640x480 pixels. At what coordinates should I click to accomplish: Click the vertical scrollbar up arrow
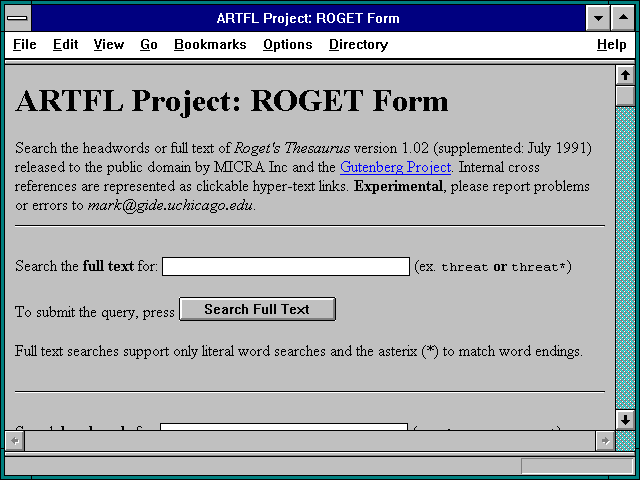click(625, 75)
